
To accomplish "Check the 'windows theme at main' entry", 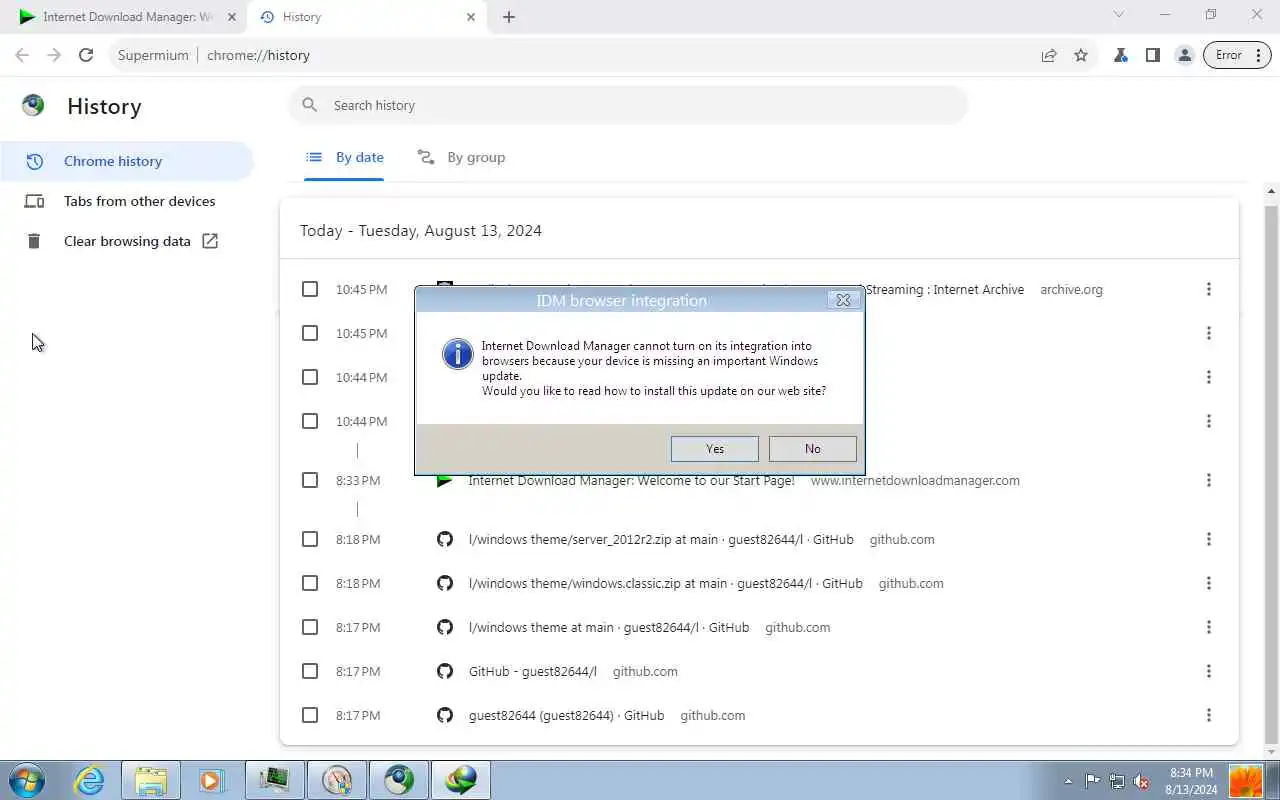I will click(x=310, y=627).
